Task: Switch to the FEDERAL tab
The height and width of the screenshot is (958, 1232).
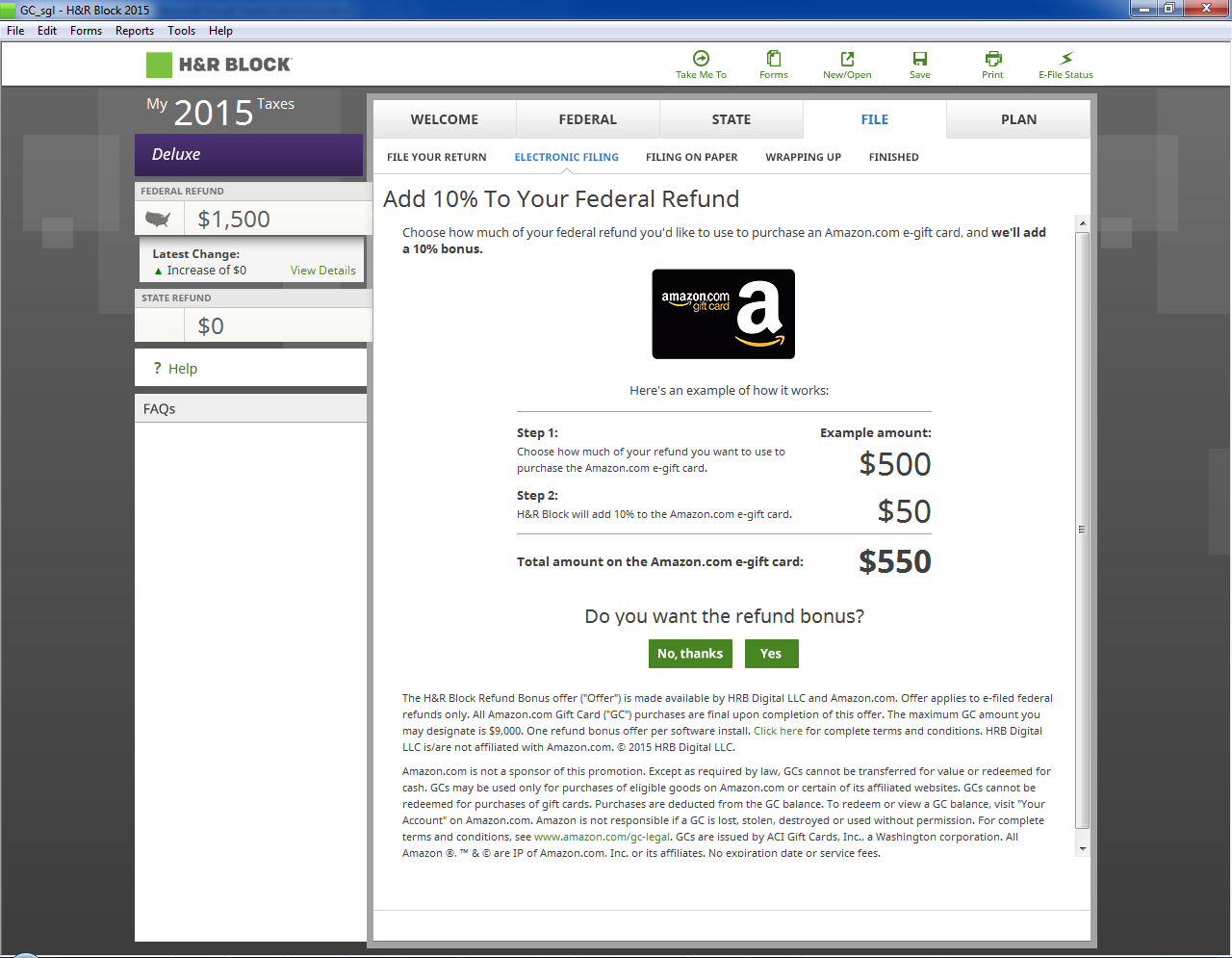Action: point(587,119)
